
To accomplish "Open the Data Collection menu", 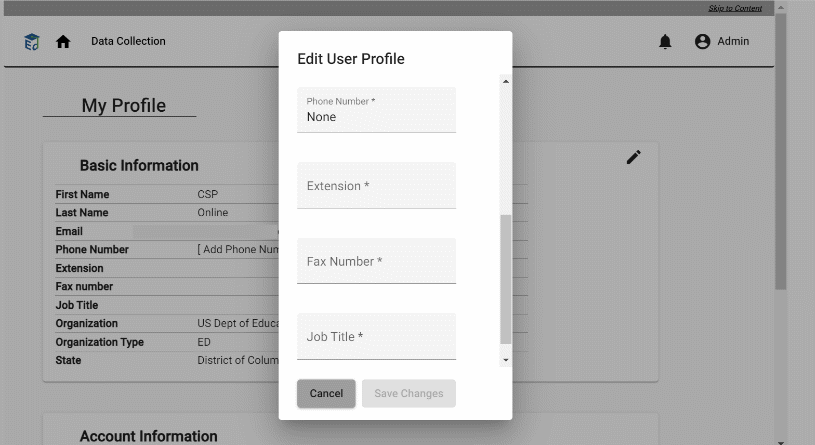I will [128, 42].
